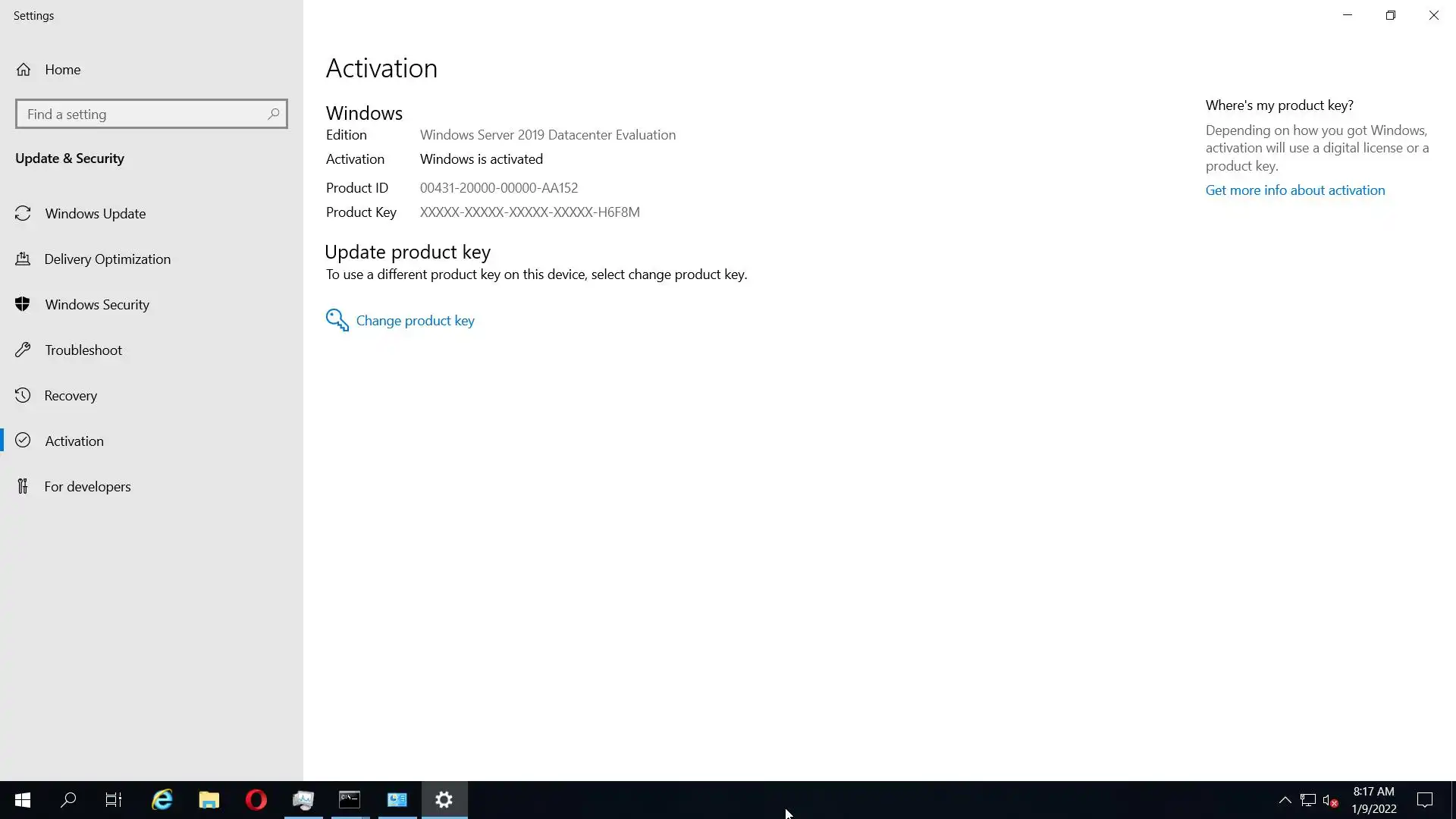The height and width of the screenshot is (819, 1456).
Task: Switch to Command Prompt taskbar window
Action: [x=350, y=800]
